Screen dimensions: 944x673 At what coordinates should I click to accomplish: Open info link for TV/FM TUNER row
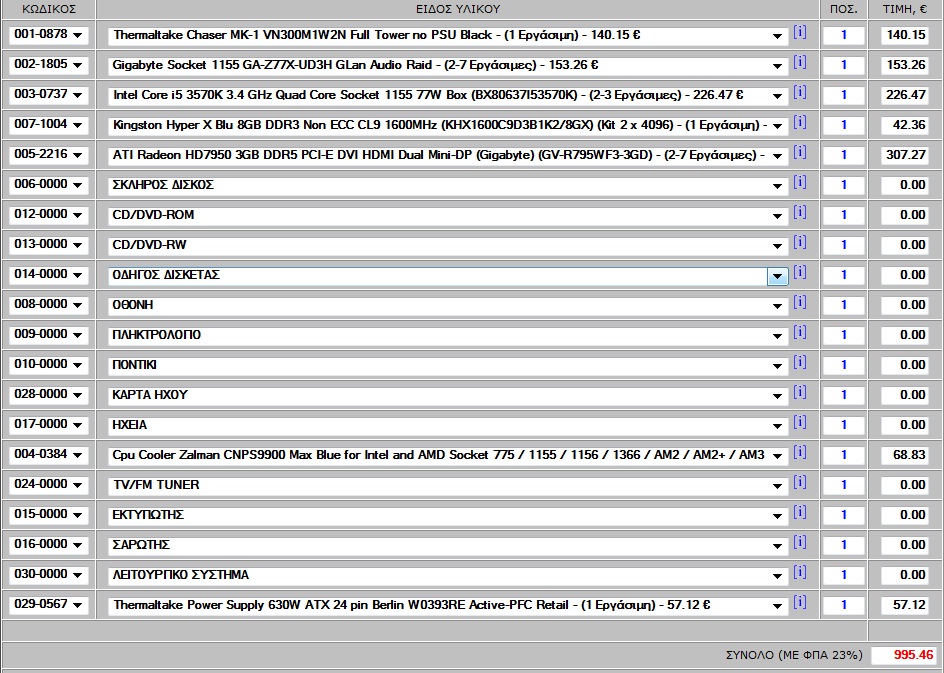point(800,482)
